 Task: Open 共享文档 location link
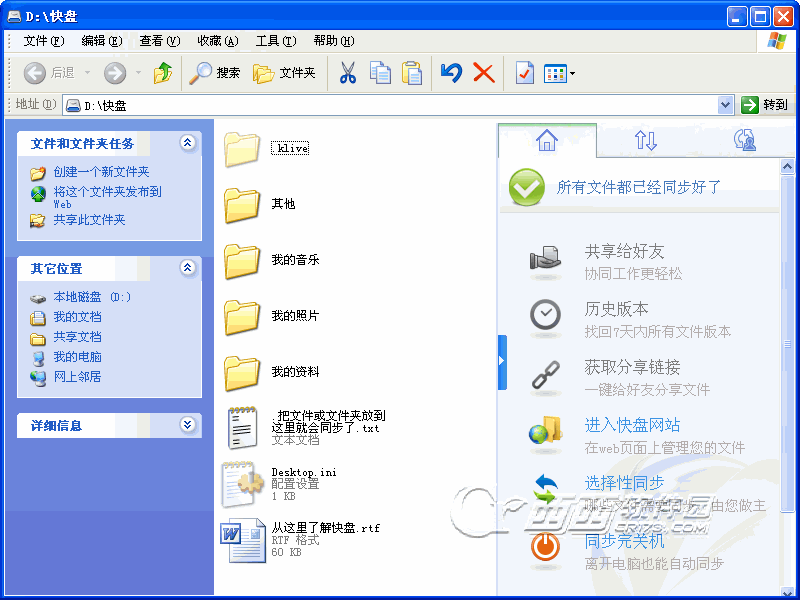tap(78, 337)
